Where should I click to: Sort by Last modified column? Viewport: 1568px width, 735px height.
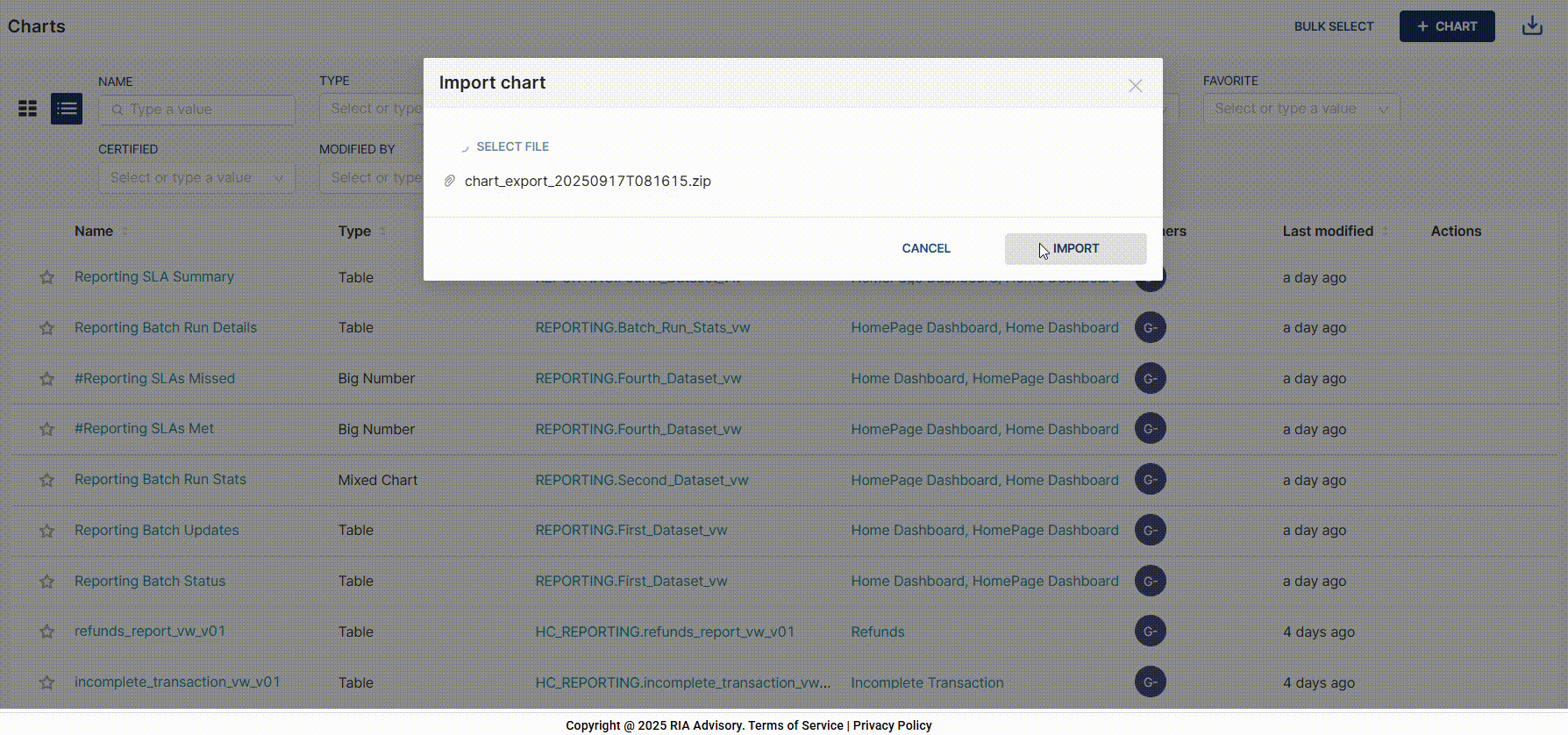point(1328,232)
